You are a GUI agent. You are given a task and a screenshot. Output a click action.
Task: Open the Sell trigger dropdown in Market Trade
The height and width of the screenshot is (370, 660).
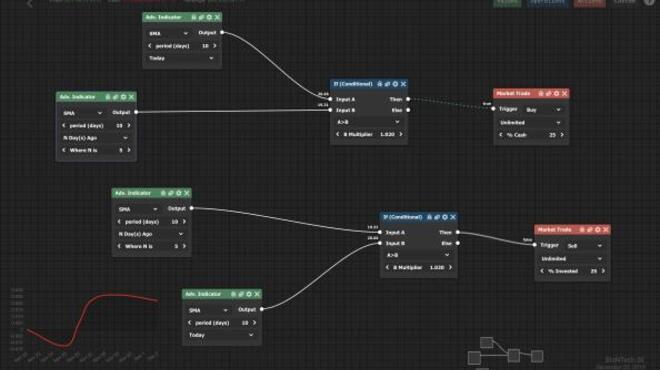pos(585,246)
